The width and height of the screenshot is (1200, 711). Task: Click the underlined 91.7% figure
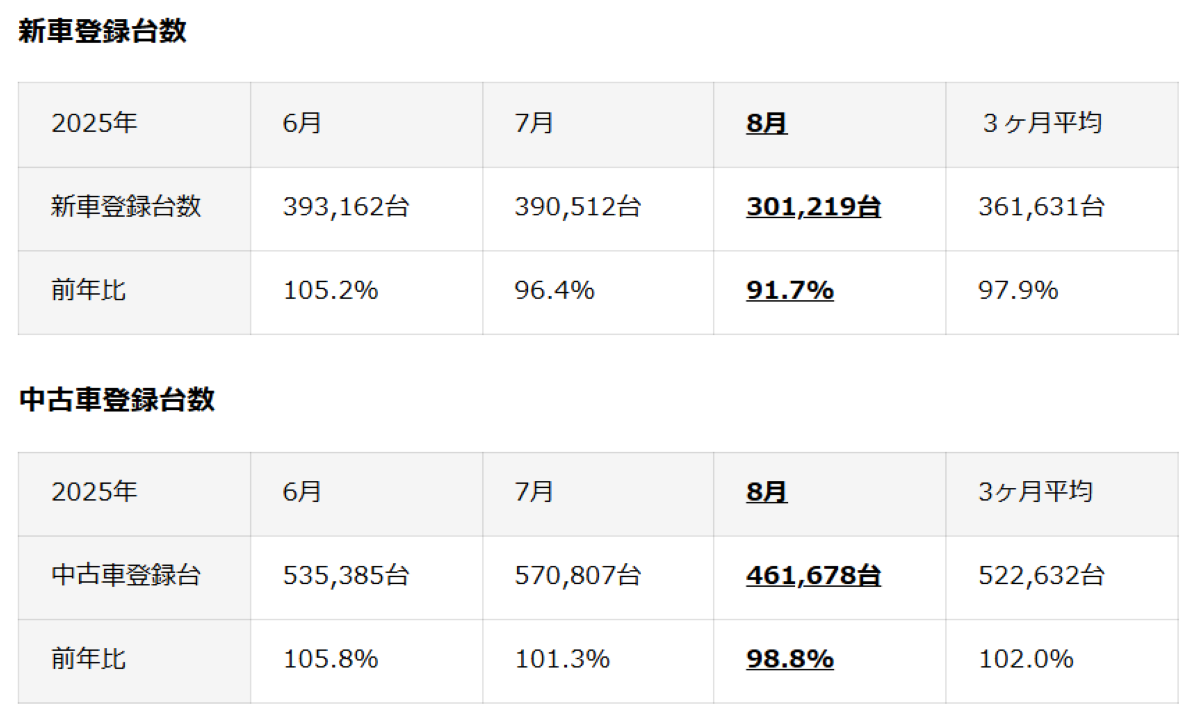pyautogui.click(x=790, y=291)
